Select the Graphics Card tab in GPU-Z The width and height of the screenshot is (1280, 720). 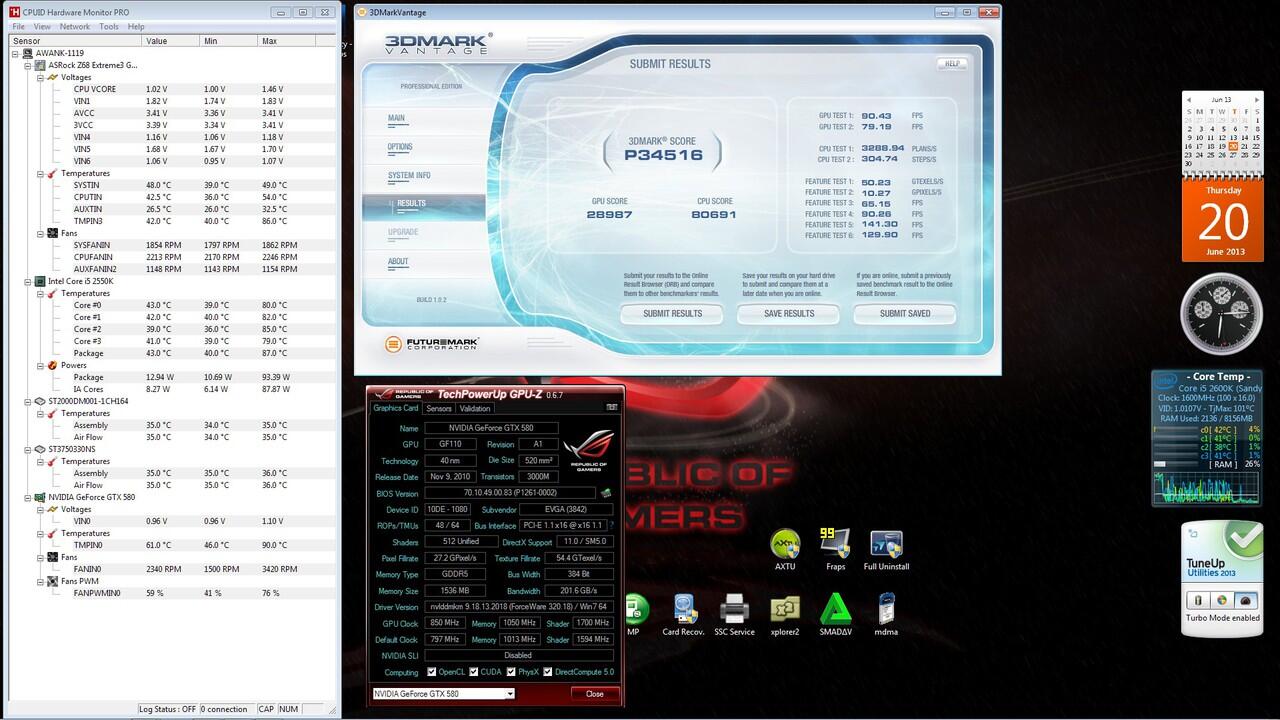click(396, 408)
